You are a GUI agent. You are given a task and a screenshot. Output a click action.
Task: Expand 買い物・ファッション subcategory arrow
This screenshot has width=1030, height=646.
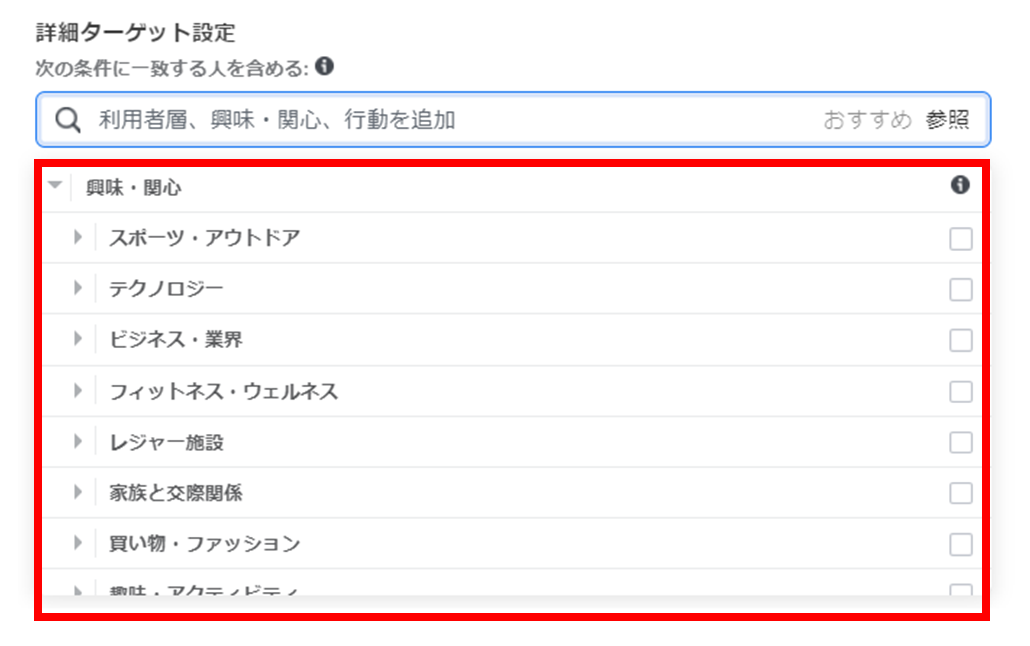78,543
